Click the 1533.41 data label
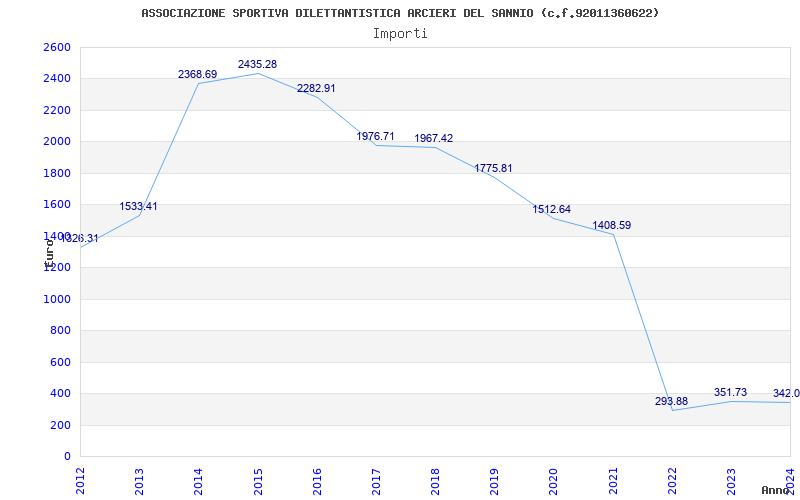The width and height of the screenshot is (800, 500). point(138,207)
